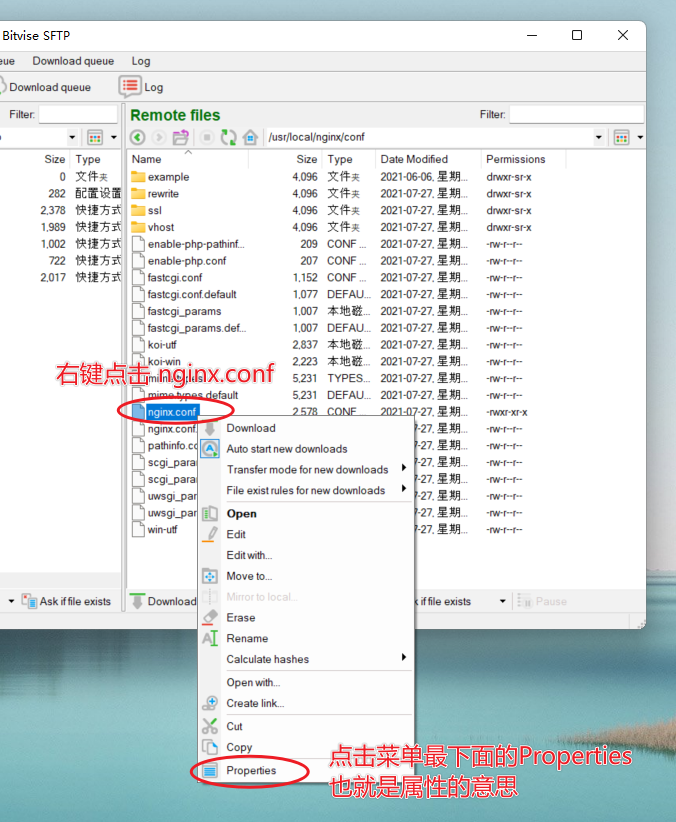Click the Rename icon in context menu
The image size is (676, 822).
210,638
